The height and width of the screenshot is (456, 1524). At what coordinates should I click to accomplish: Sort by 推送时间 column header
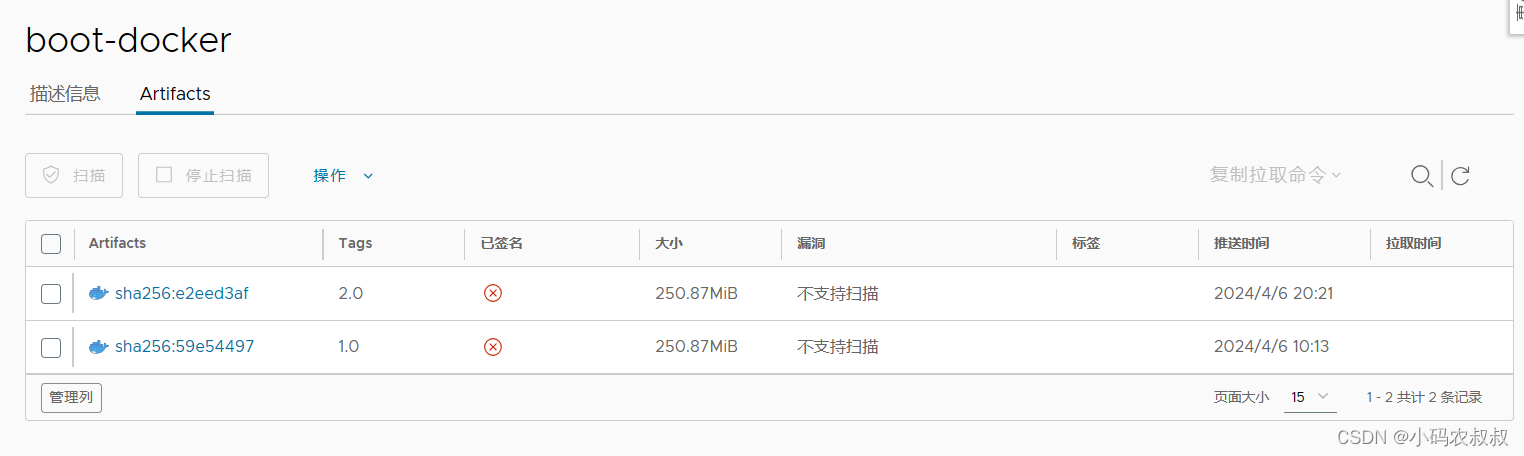1242,244
